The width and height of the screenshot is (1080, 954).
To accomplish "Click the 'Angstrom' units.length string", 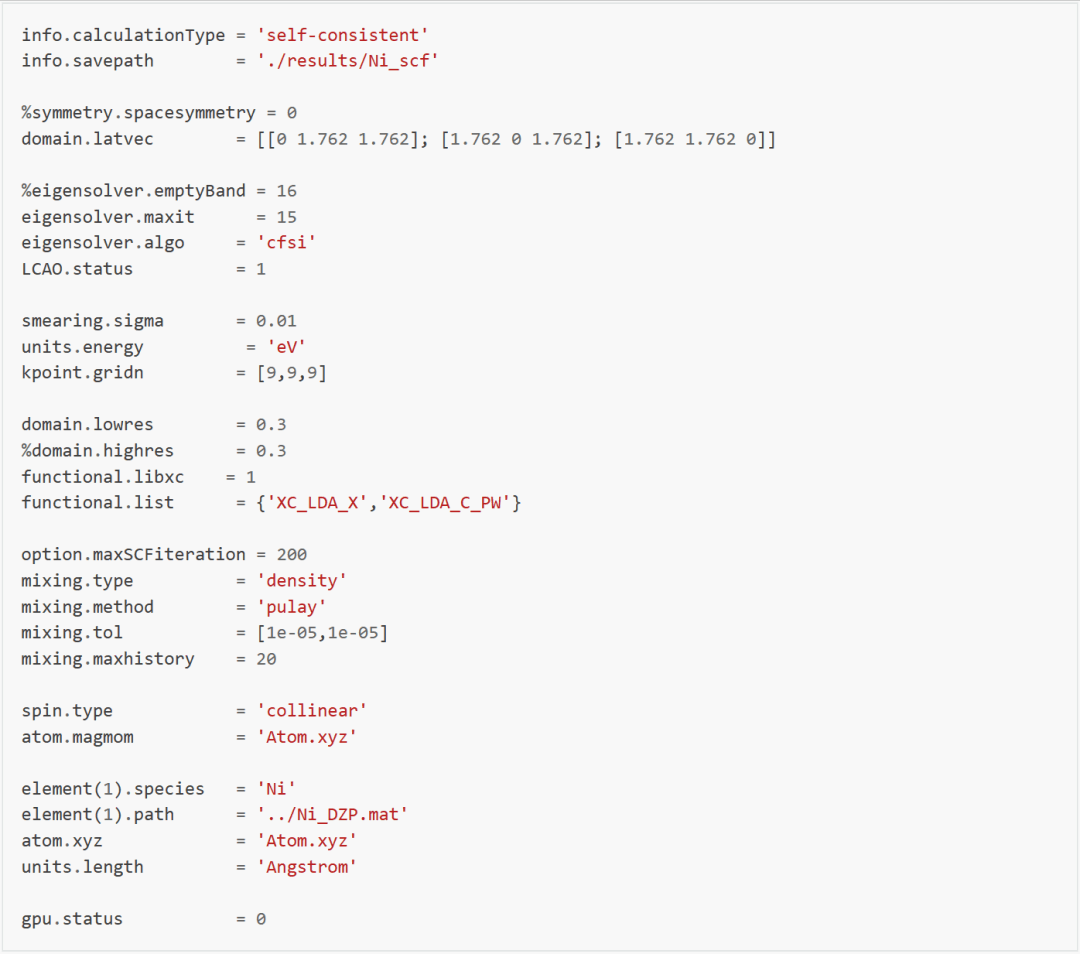I will [307, 867].
